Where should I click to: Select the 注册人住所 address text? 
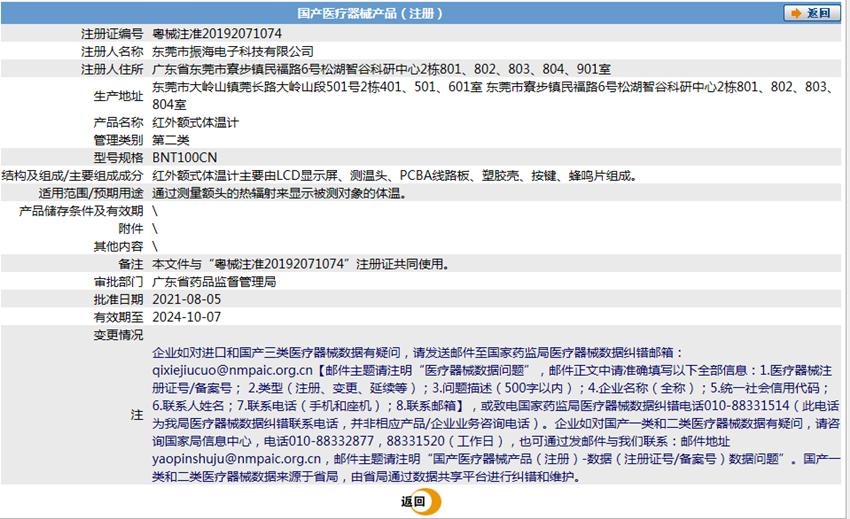click(382, 69)
